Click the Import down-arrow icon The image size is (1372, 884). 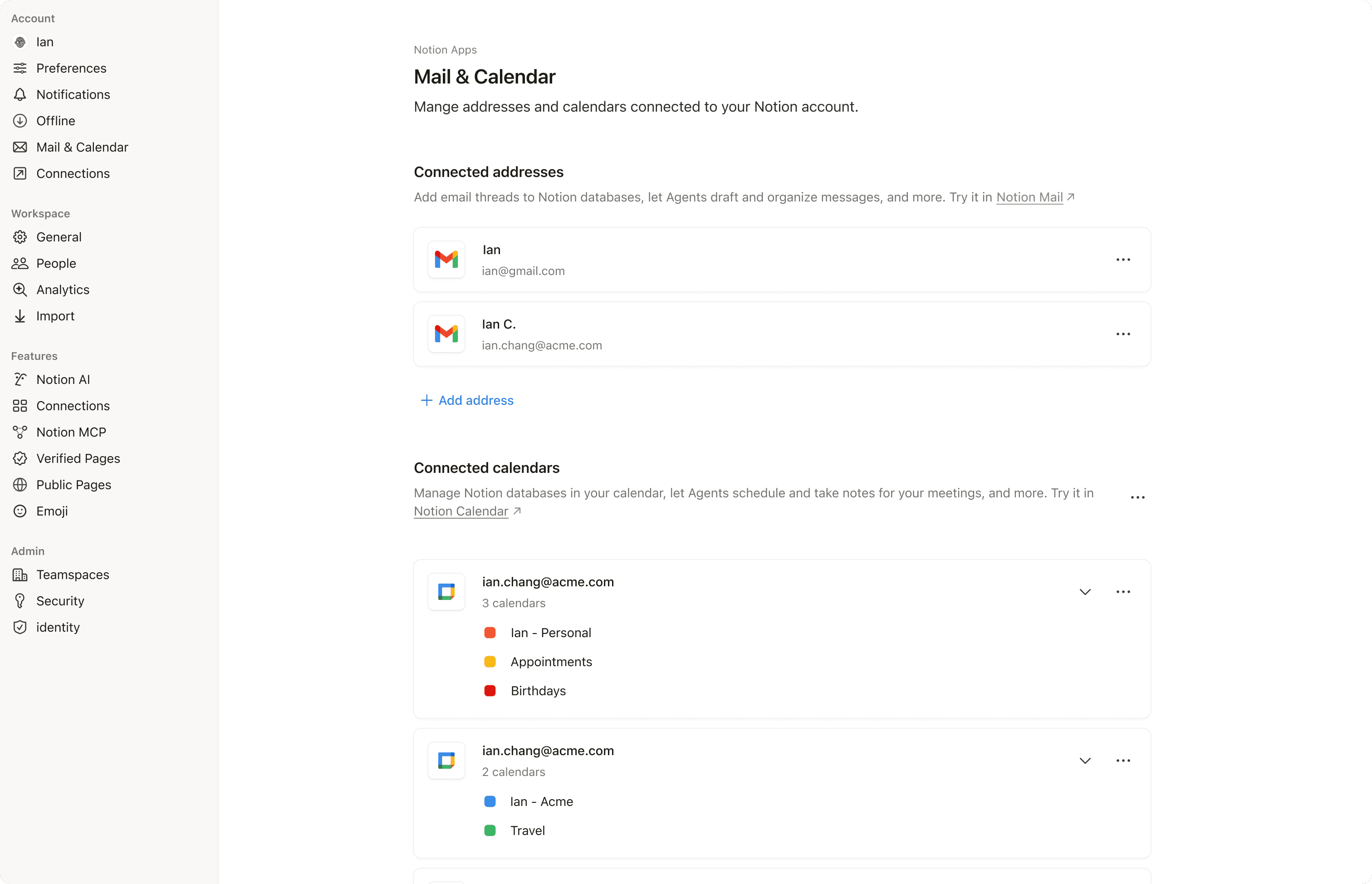coord(20,316)
